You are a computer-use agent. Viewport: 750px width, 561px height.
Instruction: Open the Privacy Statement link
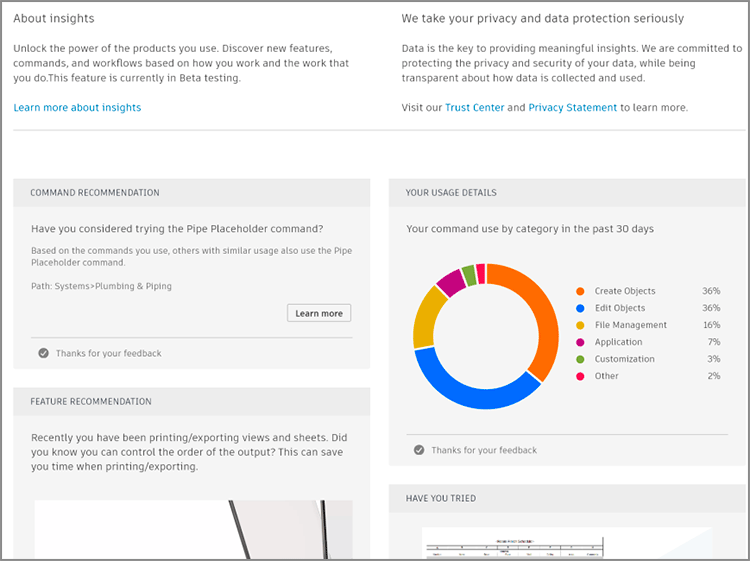572,107
